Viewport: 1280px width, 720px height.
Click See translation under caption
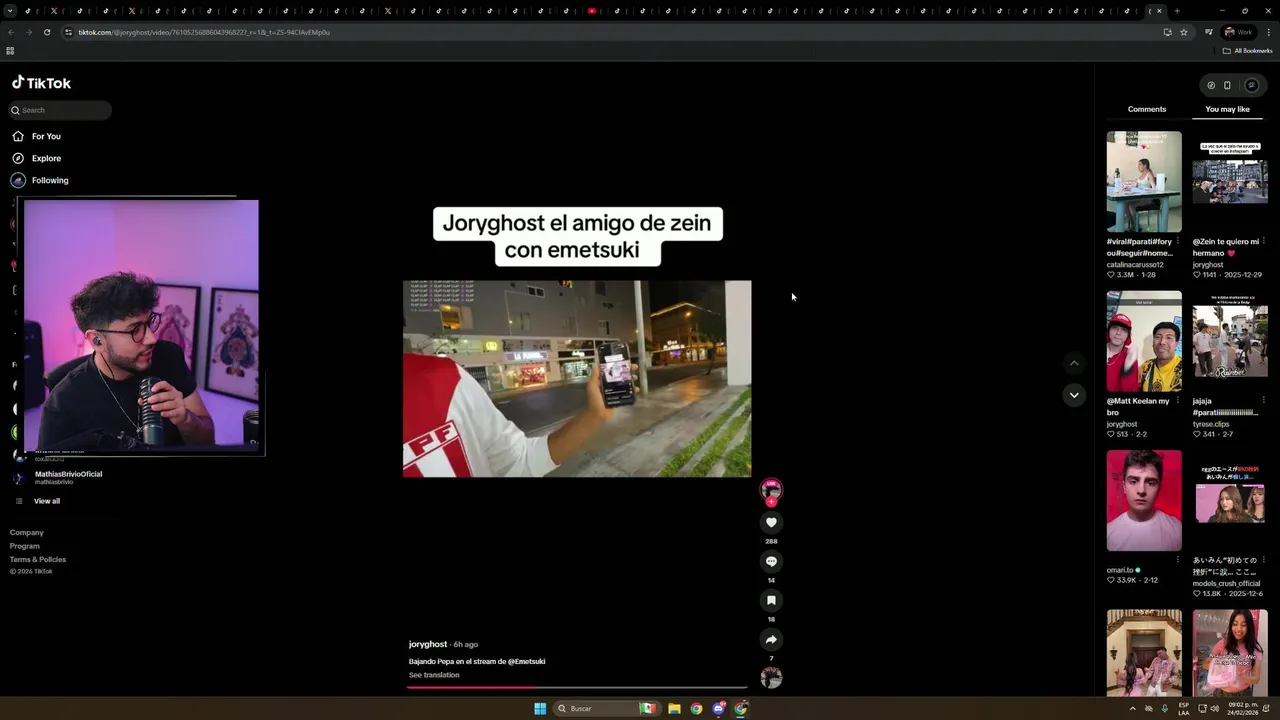click(x=434, y=675)
